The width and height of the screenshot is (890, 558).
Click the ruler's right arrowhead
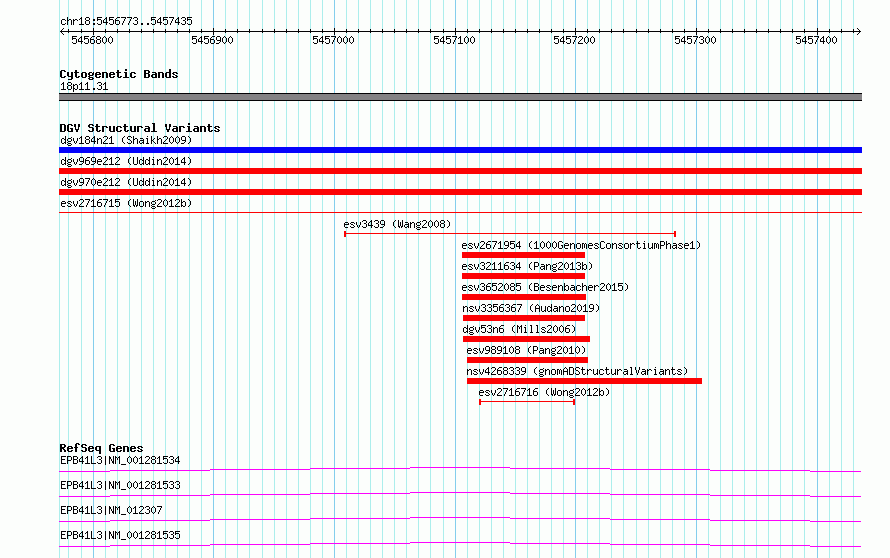coord(859,31)
